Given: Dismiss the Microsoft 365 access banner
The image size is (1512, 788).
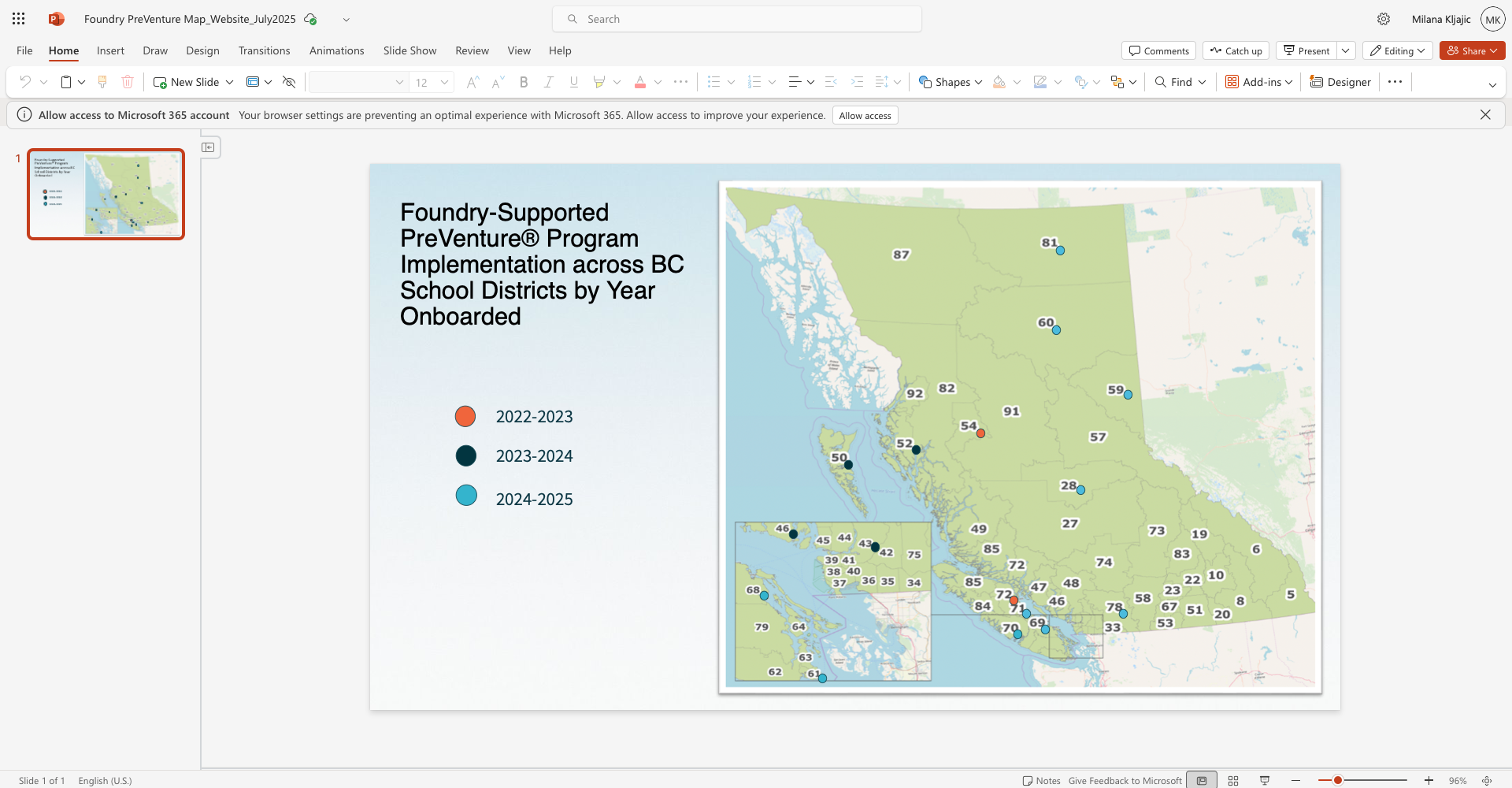Looking at the screenshot, I should pyautogui.click(x=1485, y=115).
